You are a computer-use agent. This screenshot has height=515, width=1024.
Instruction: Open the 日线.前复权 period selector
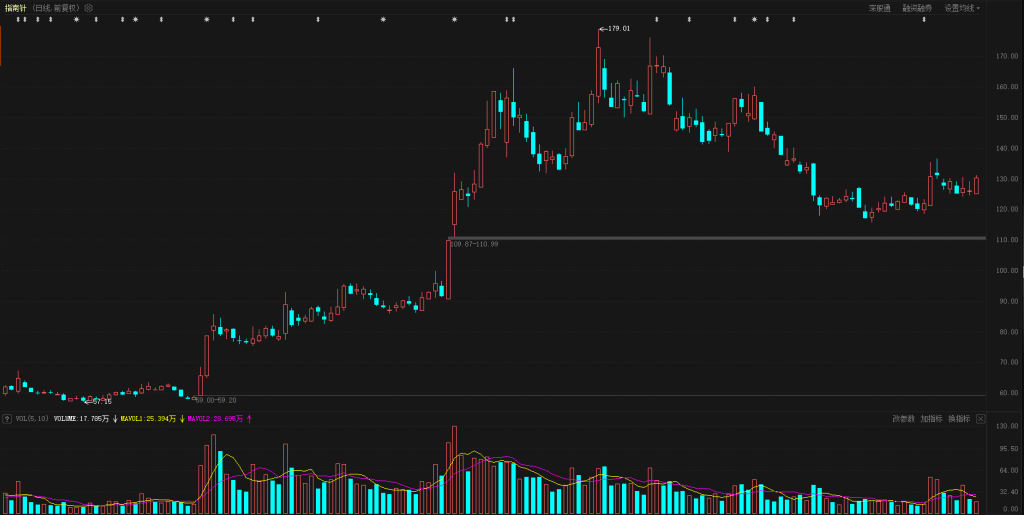57,8
